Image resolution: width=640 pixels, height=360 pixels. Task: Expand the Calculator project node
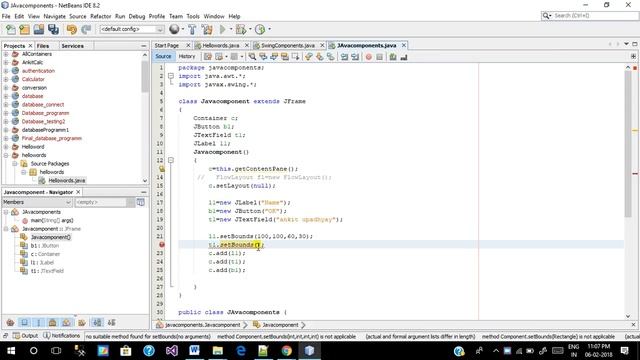[6, 79]
